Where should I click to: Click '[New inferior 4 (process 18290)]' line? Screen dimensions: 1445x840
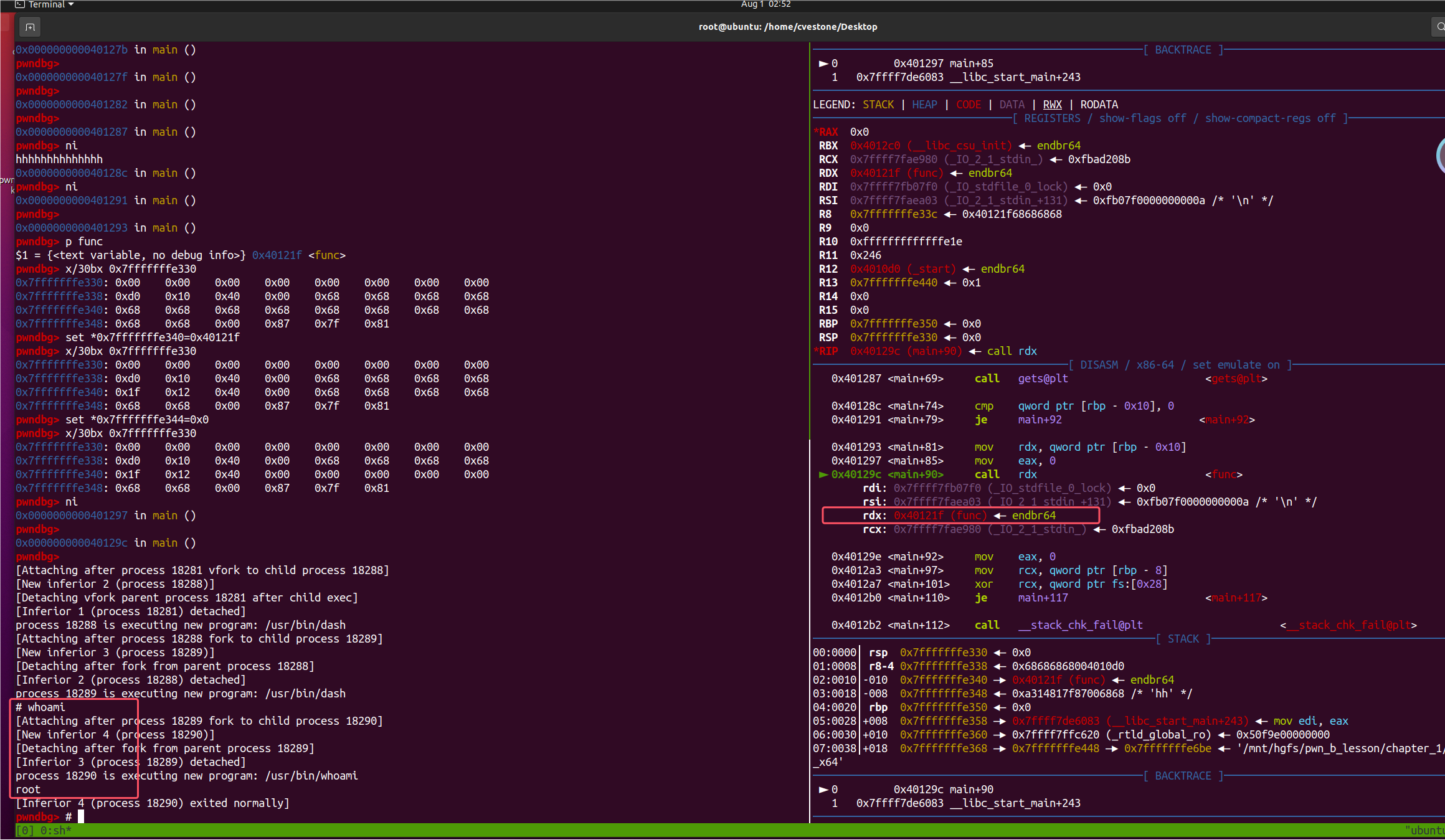(x=115, y=735)
